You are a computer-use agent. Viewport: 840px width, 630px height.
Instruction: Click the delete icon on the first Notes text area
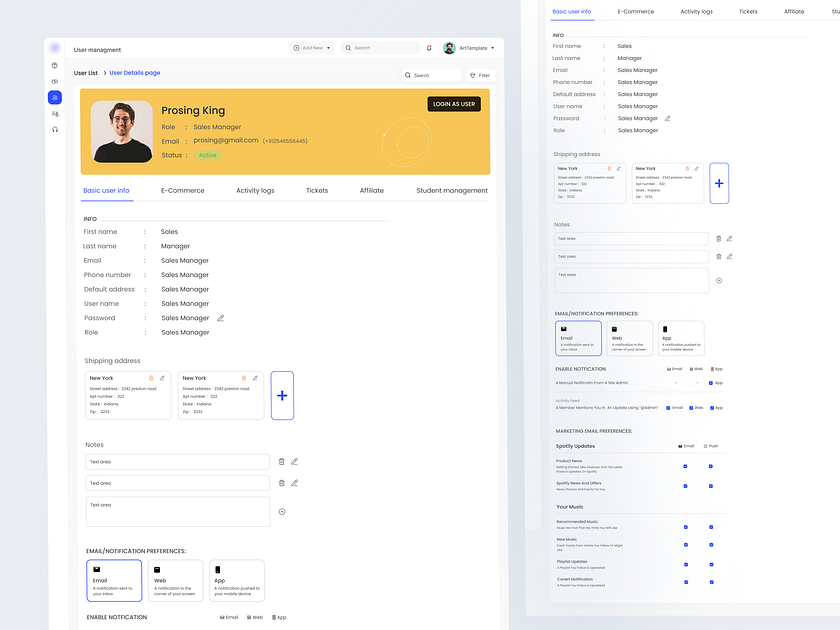[281, 461]
